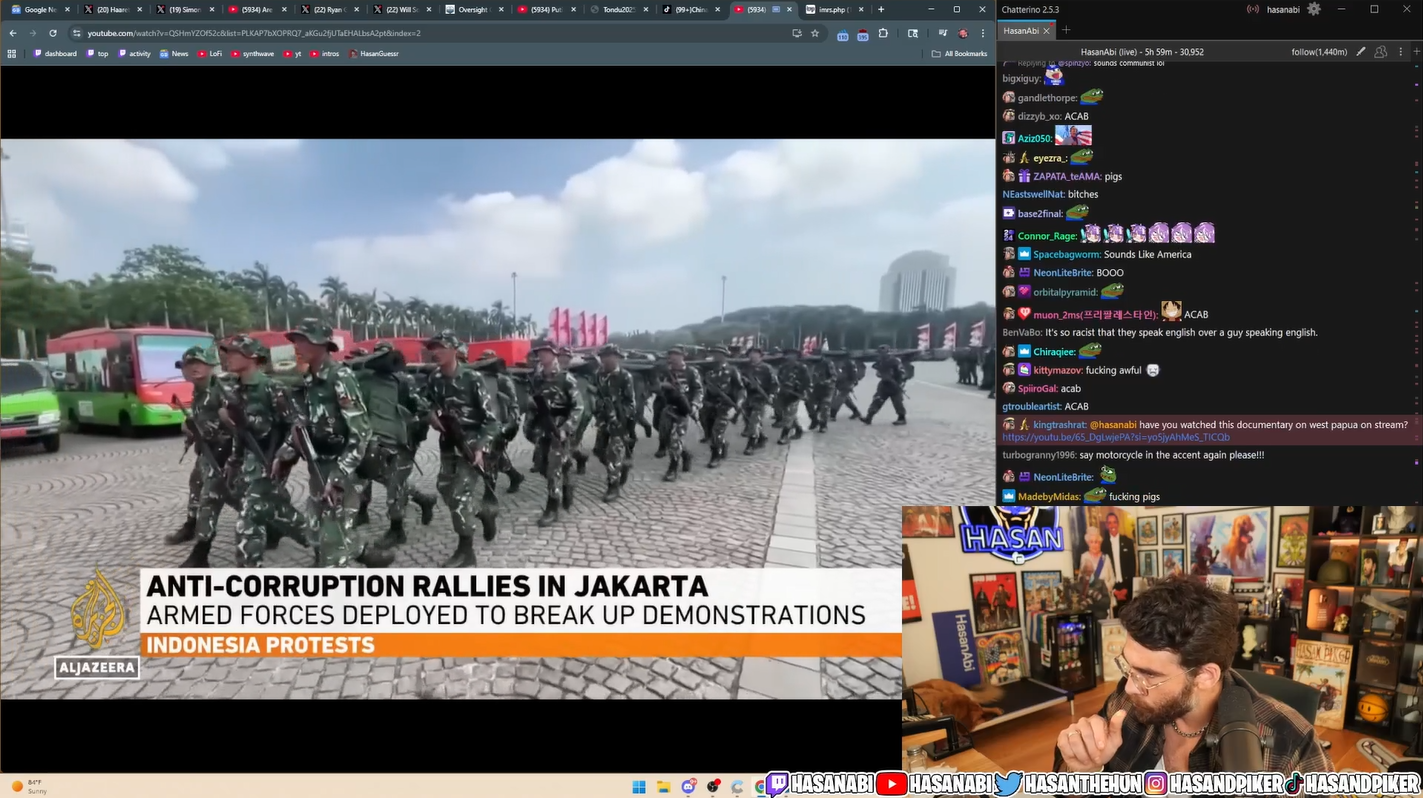Open the HasanGuessr bookmark
Image resolution: width=1423 pixels, height=798 pixels.
[374, 53]
